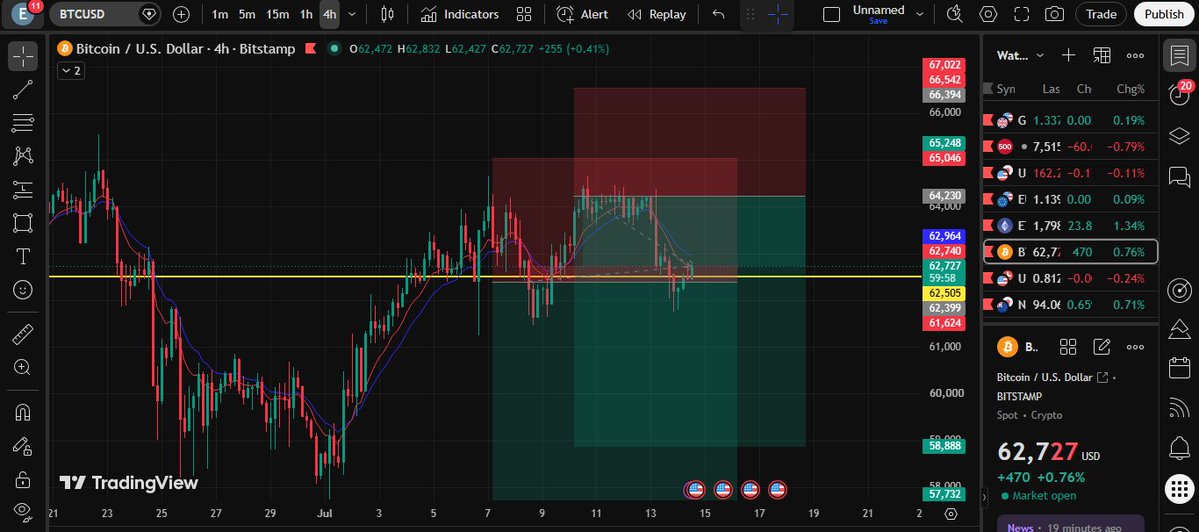1199x532 pixels.
Task: Open watchlist more options three dots
Action: pyautogui.click(x=1136, y=55)
